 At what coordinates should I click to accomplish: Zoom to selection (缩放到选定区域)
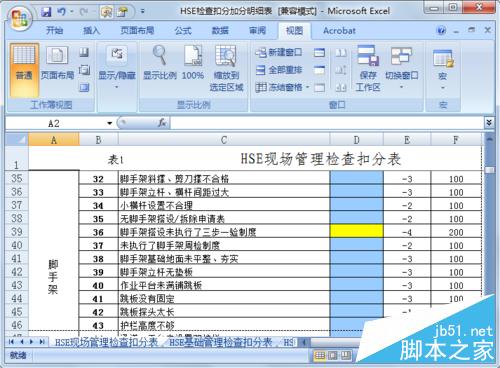click(226, 69)
